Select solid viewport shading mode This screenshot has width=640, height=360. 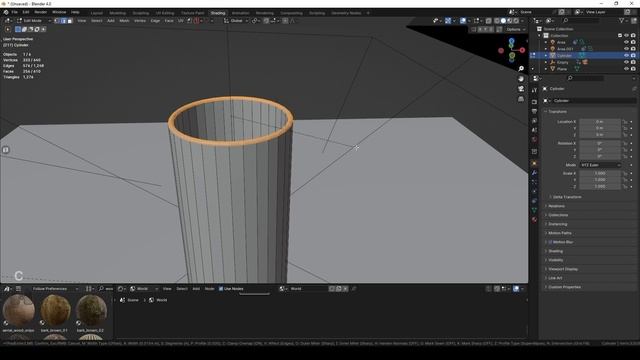point(503,20)
